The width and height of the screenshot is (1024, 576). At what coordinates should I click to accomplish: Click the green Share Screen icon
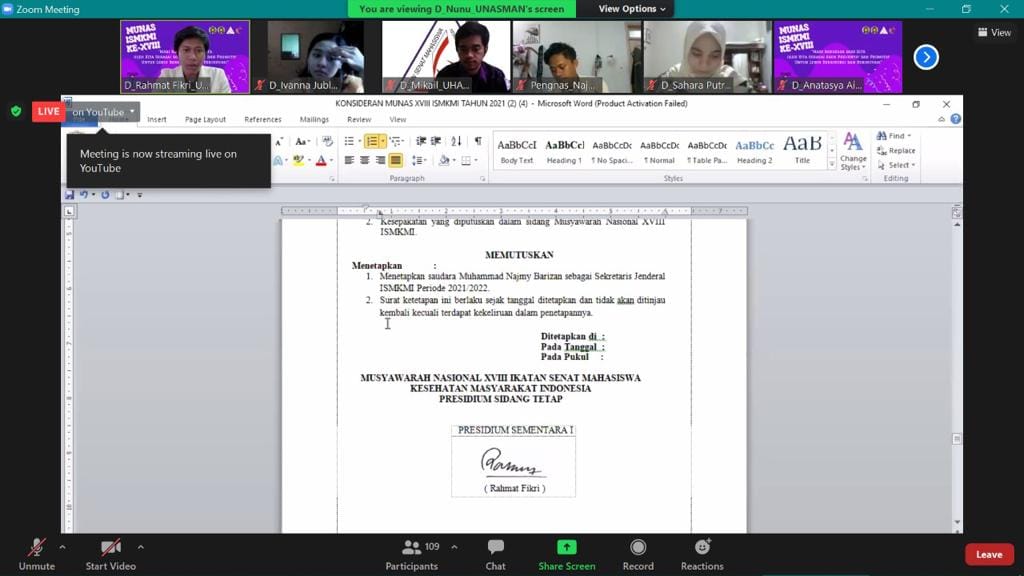566,547
